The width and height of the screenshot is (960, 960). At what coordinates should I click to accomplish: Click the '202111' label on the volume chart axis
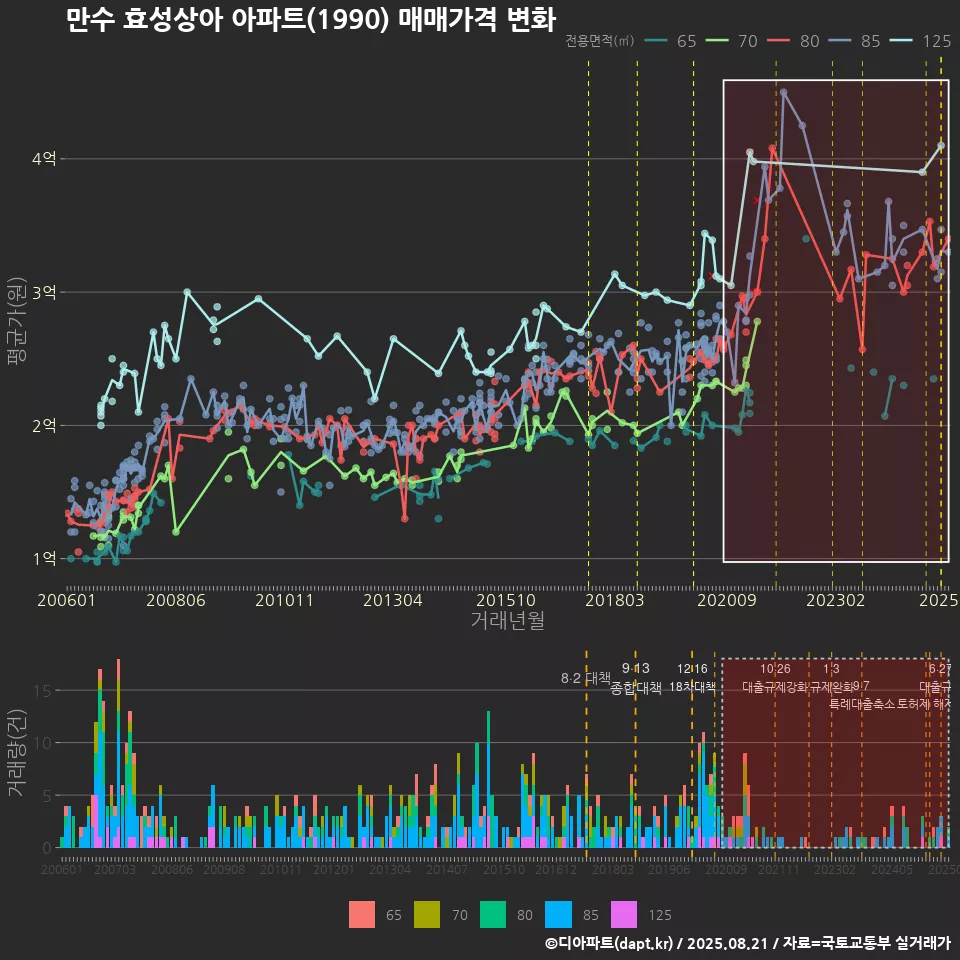(x=779, y=869)
